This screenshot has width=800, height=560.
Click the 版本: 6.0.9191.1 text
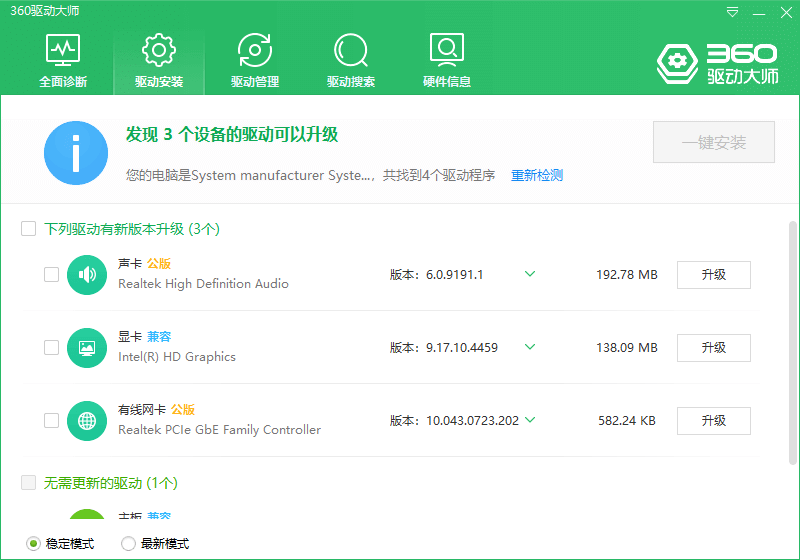click(x=436, y=275)
